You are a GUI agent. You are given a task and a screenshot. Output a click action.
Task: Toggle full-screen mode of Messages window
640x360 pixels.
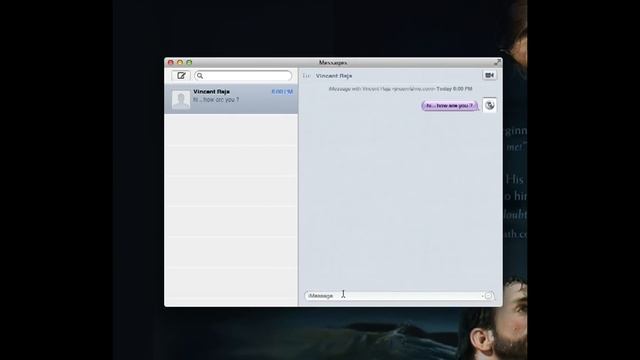click(497, 62)
